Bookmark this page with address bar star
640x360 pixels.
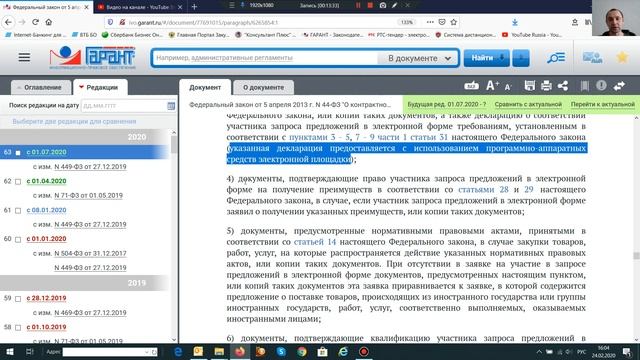pos(453,22)
